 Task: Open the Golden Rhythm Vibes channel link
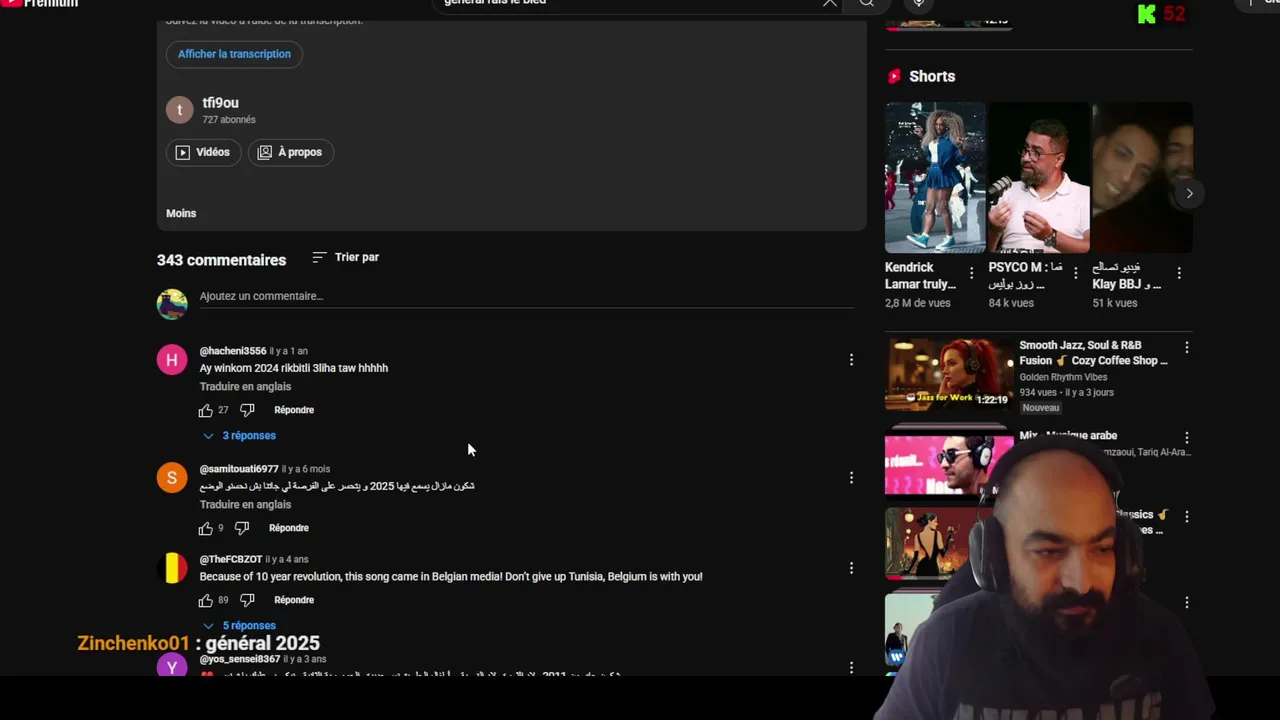coord(1063,377)
